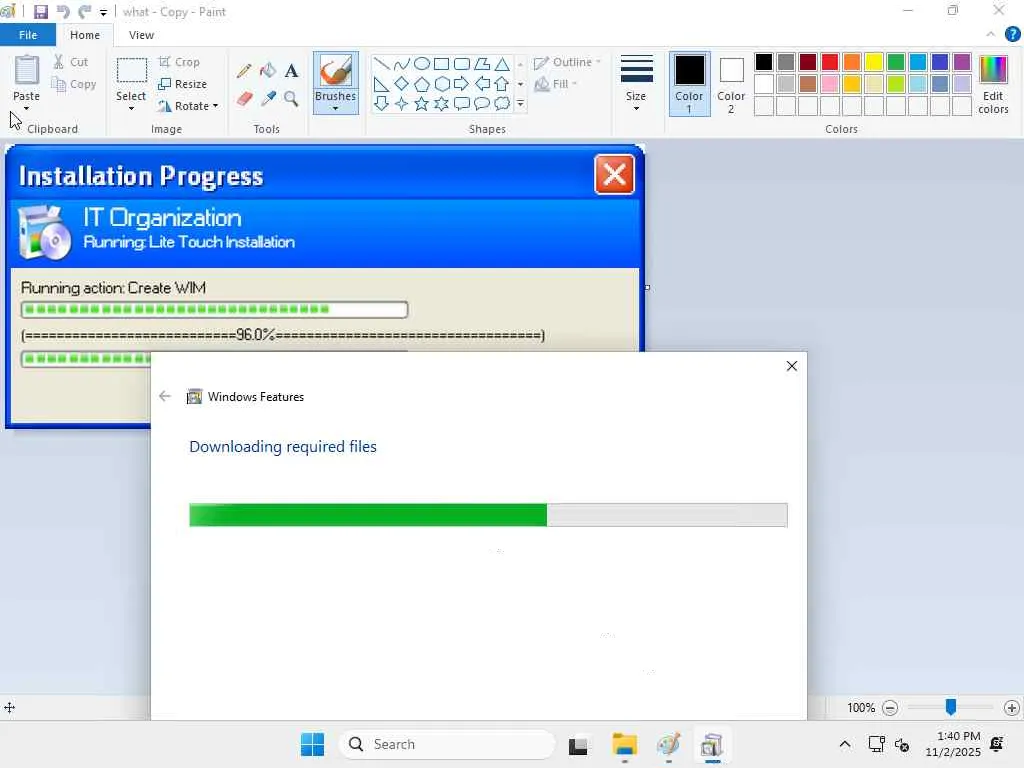Viewport: 1024px width, 768px height.
Task: Click the Crop button
Action: [x=179, y=62]
